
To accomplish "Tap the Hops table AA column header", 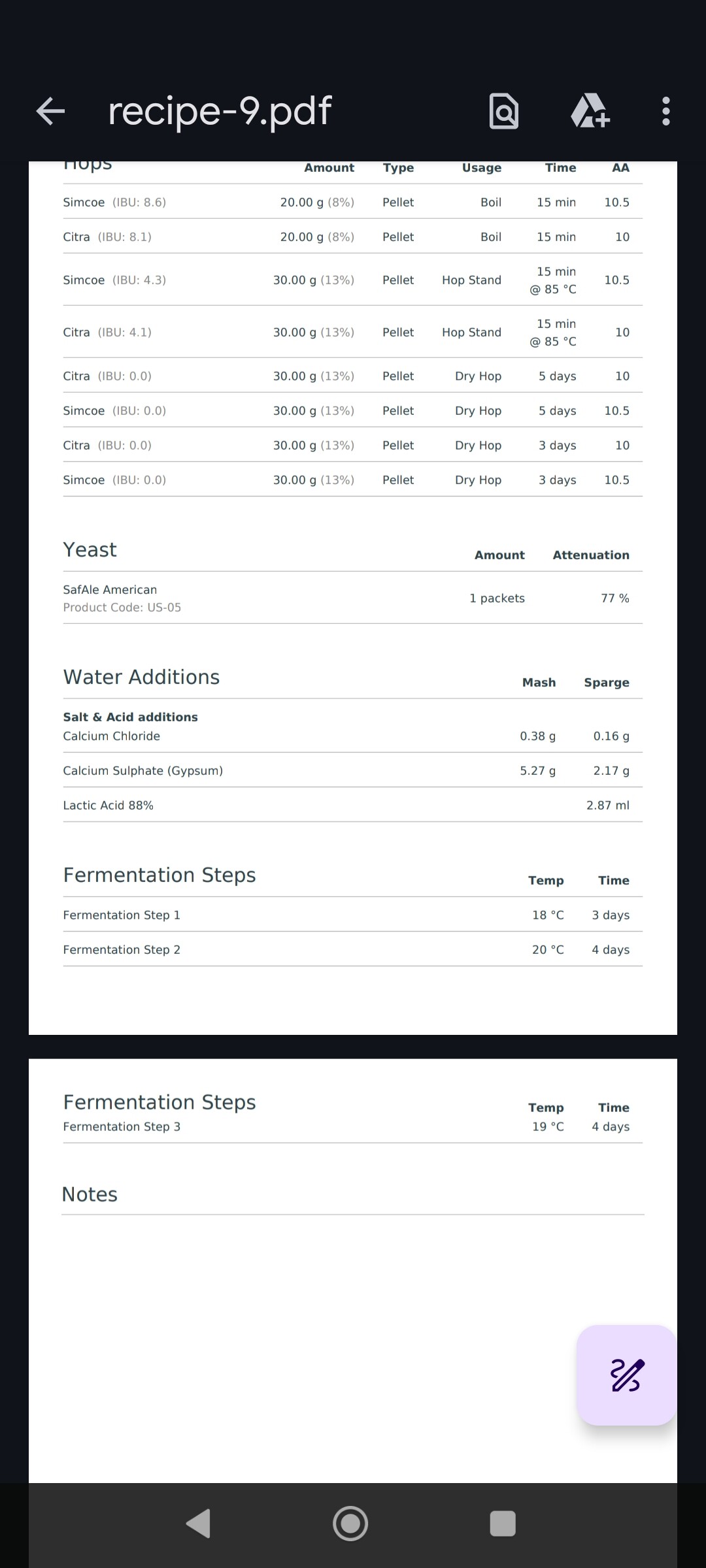I will pos(620,168).
